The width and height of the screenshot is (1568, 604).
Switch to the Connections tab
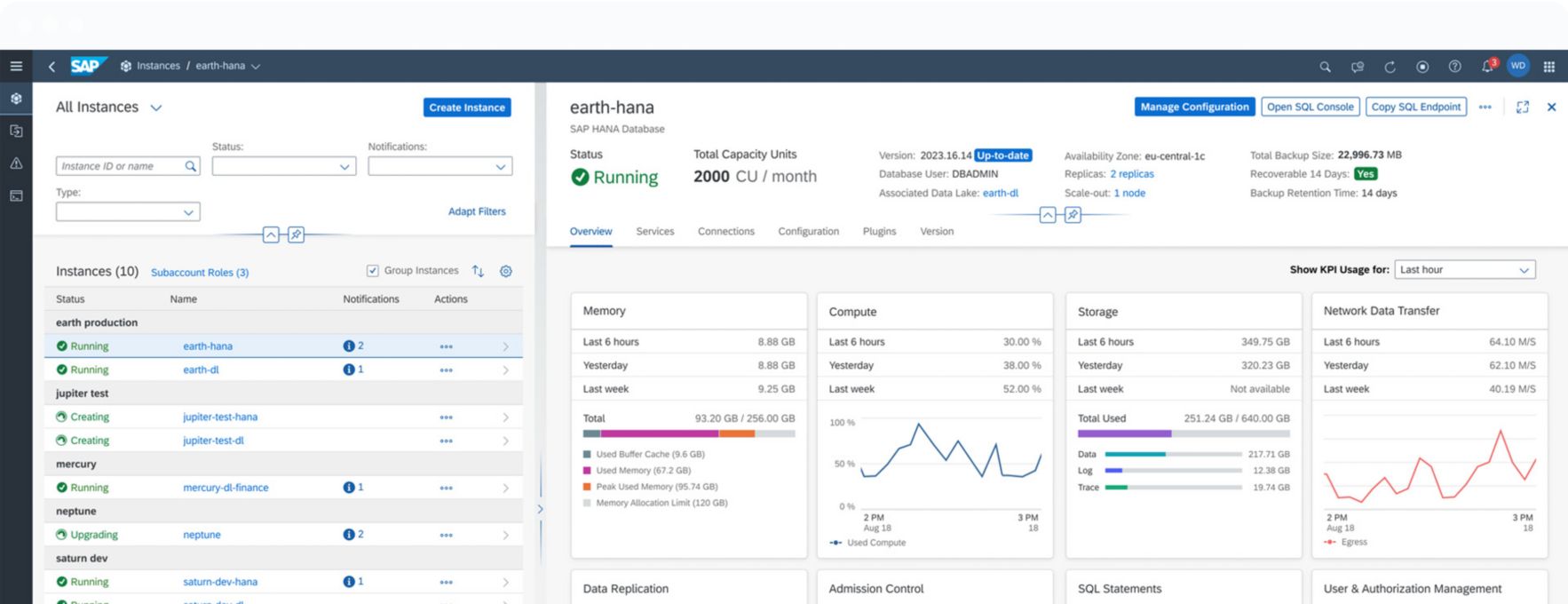click(x=725, y=231)
